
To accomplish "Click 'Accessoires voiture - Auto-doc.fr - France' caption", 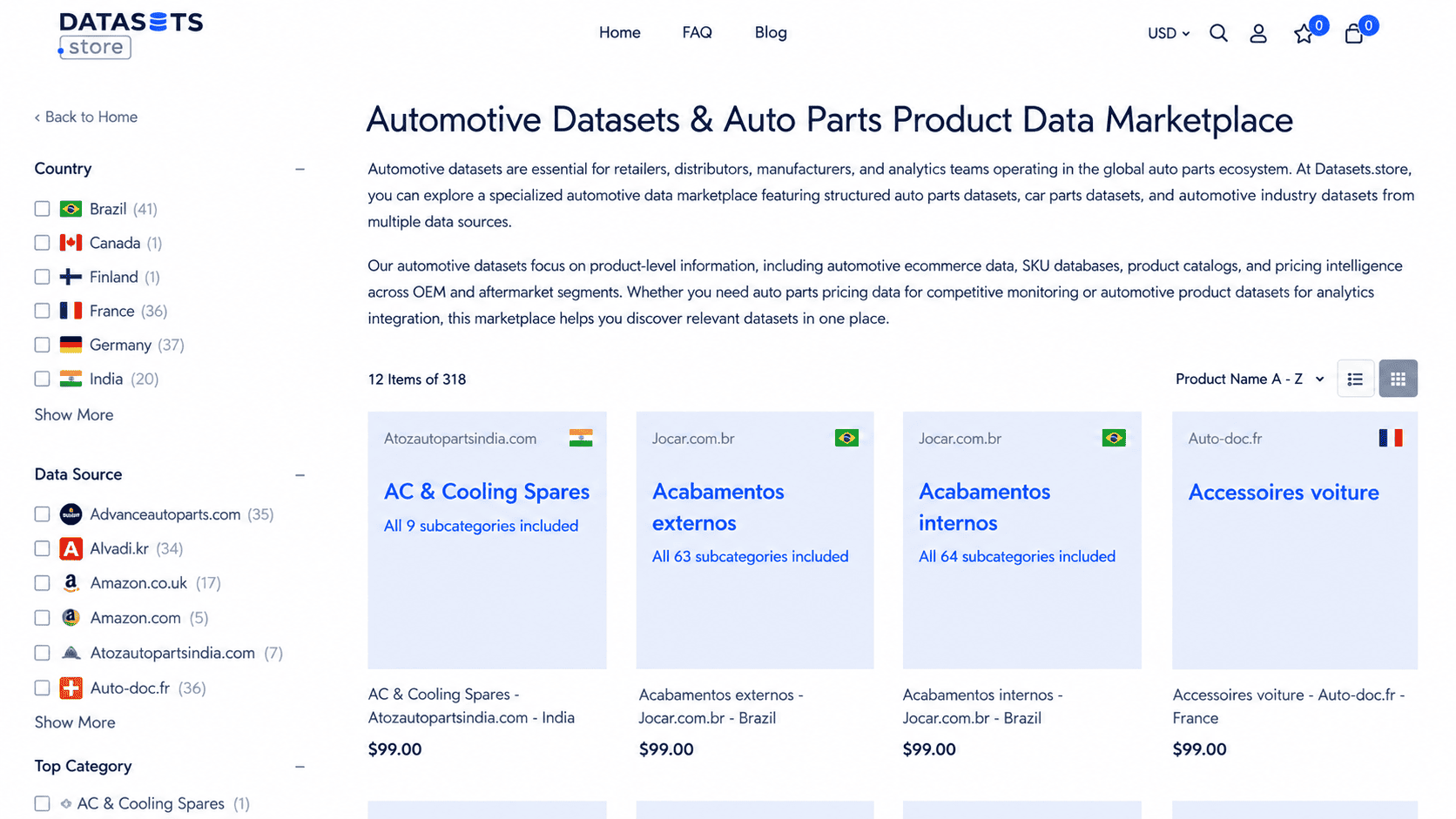I will click(x=1289, y=707).
